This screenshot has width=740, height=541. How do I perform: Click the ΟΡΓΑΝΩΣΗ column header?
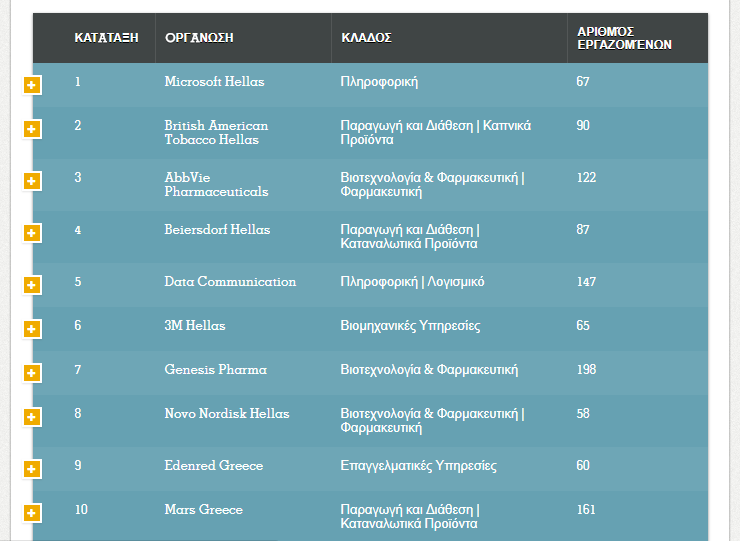click(x=199, y=38)
